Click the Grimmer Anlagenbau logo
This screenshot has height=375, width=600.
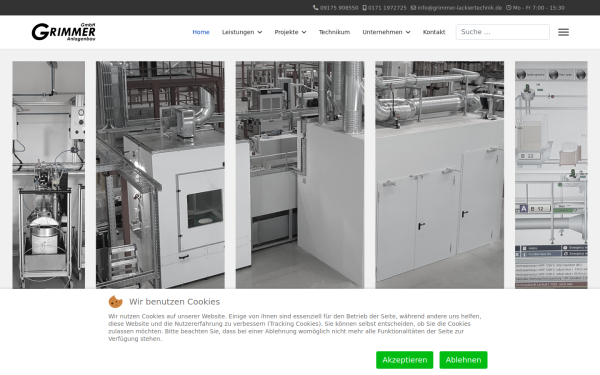[64, 32]
